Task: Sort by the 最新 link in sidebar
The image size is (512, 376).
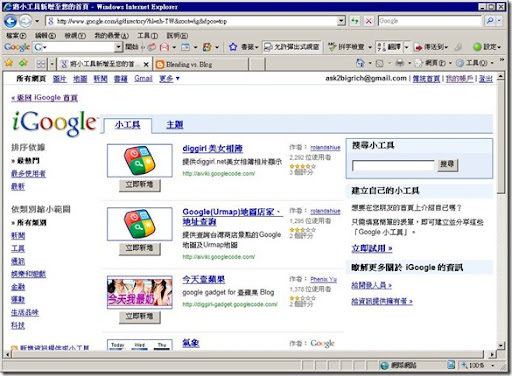Action: click(x=18, y=186)
